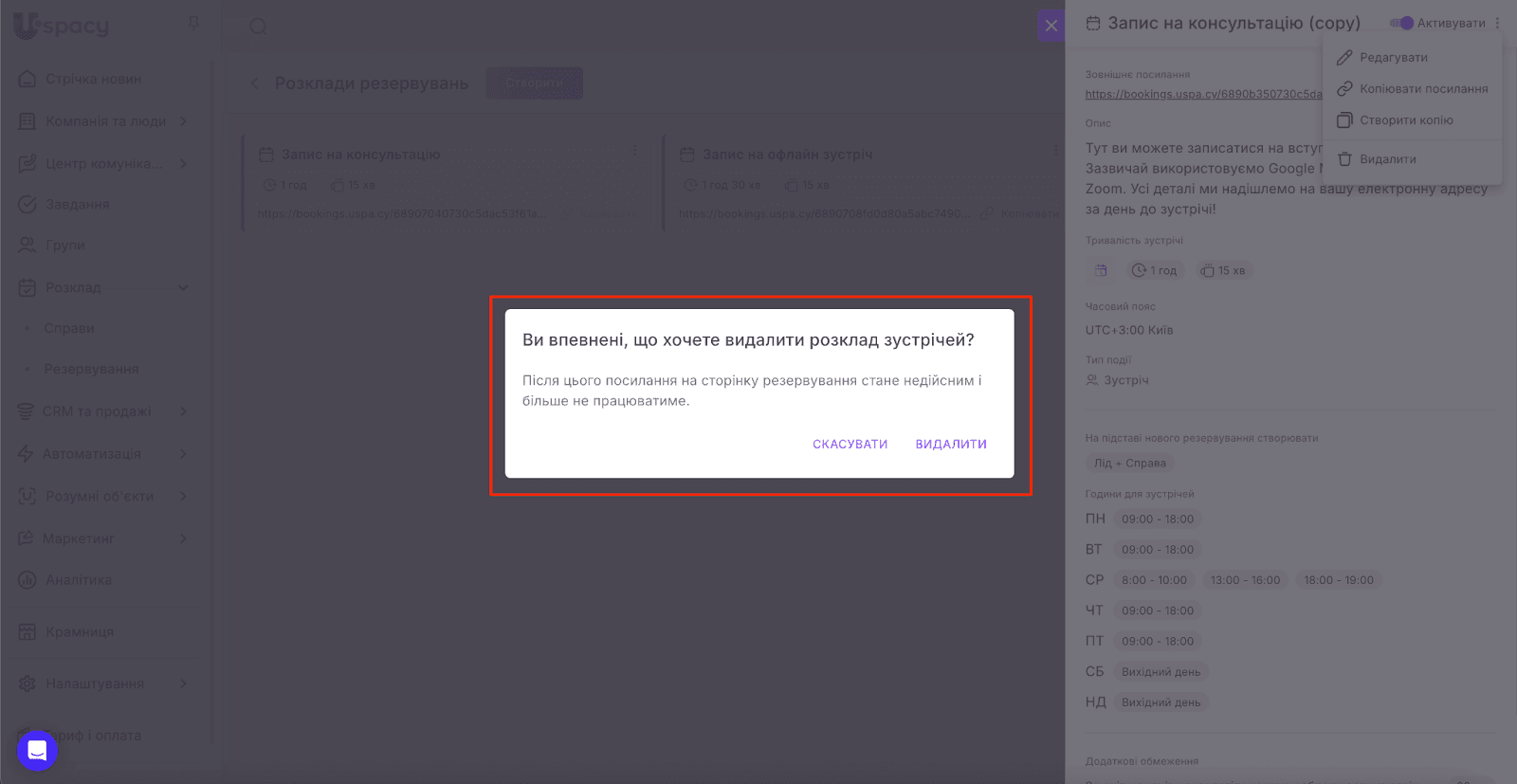Expand the CRM та продажі submenu
Viewport: 1517px width, 784px height.
[183, 411]
